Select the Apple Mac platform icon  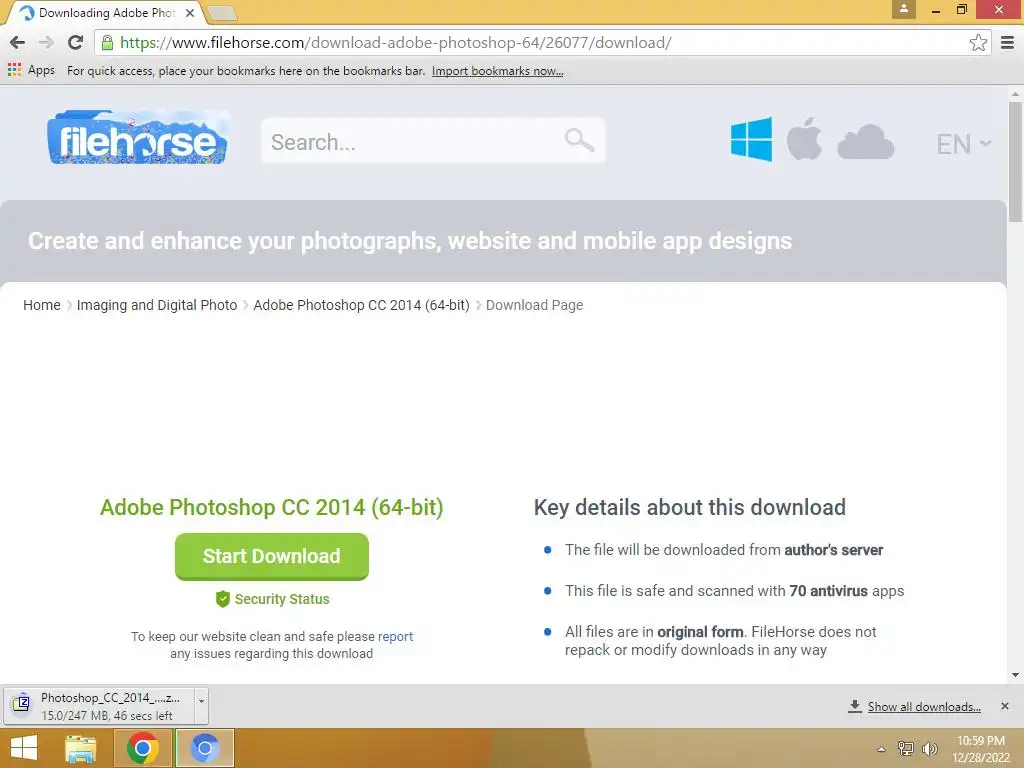point(804,138)
